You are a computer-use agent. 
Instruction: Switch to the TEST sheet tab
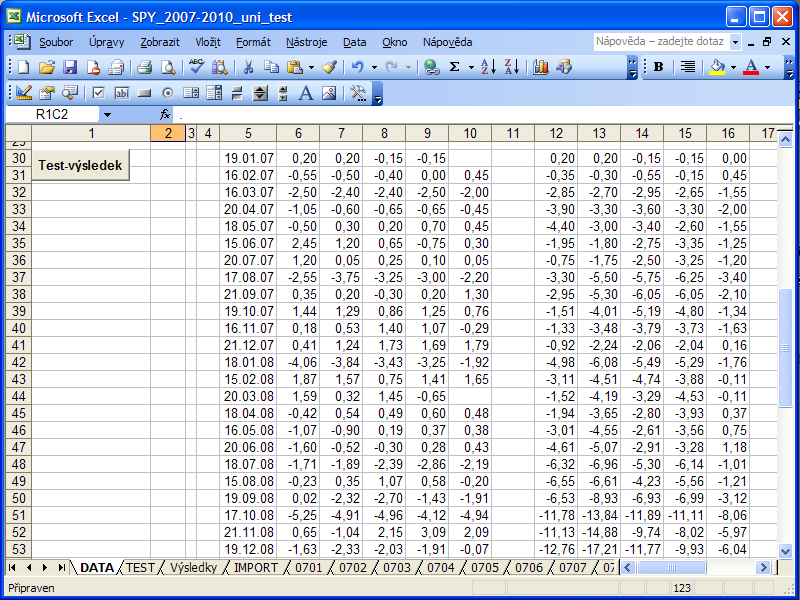pos(140,568)
